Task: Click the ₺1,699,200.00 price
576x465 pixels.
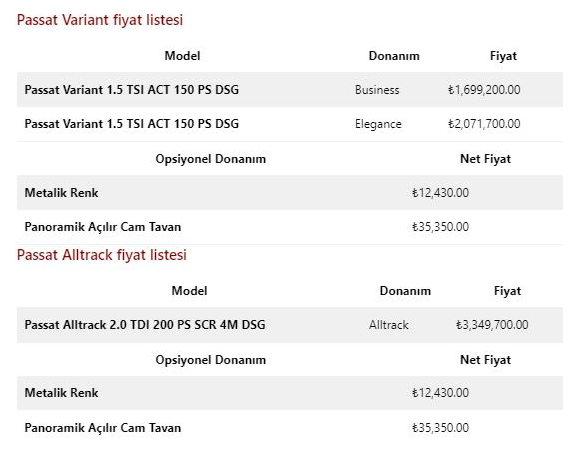Action: [x=484, y=90]
